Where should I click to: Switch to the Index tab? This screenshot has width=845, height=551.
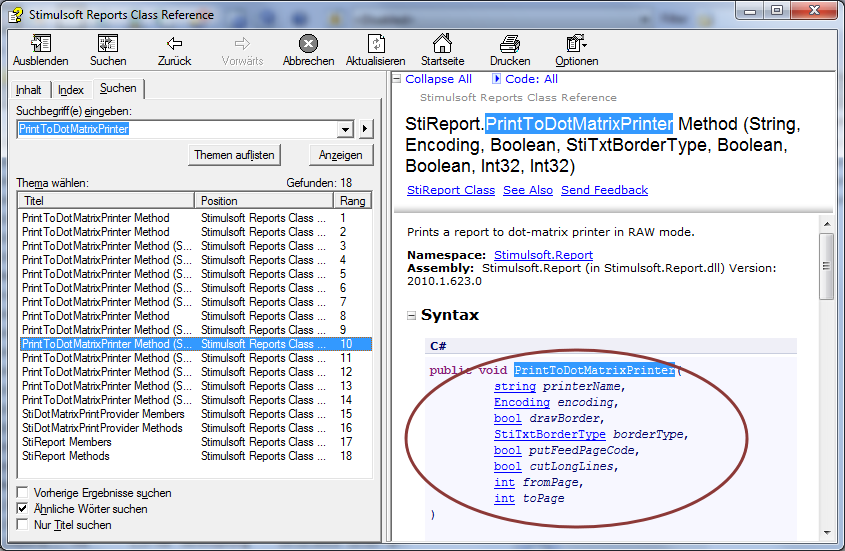coord(71,90)
